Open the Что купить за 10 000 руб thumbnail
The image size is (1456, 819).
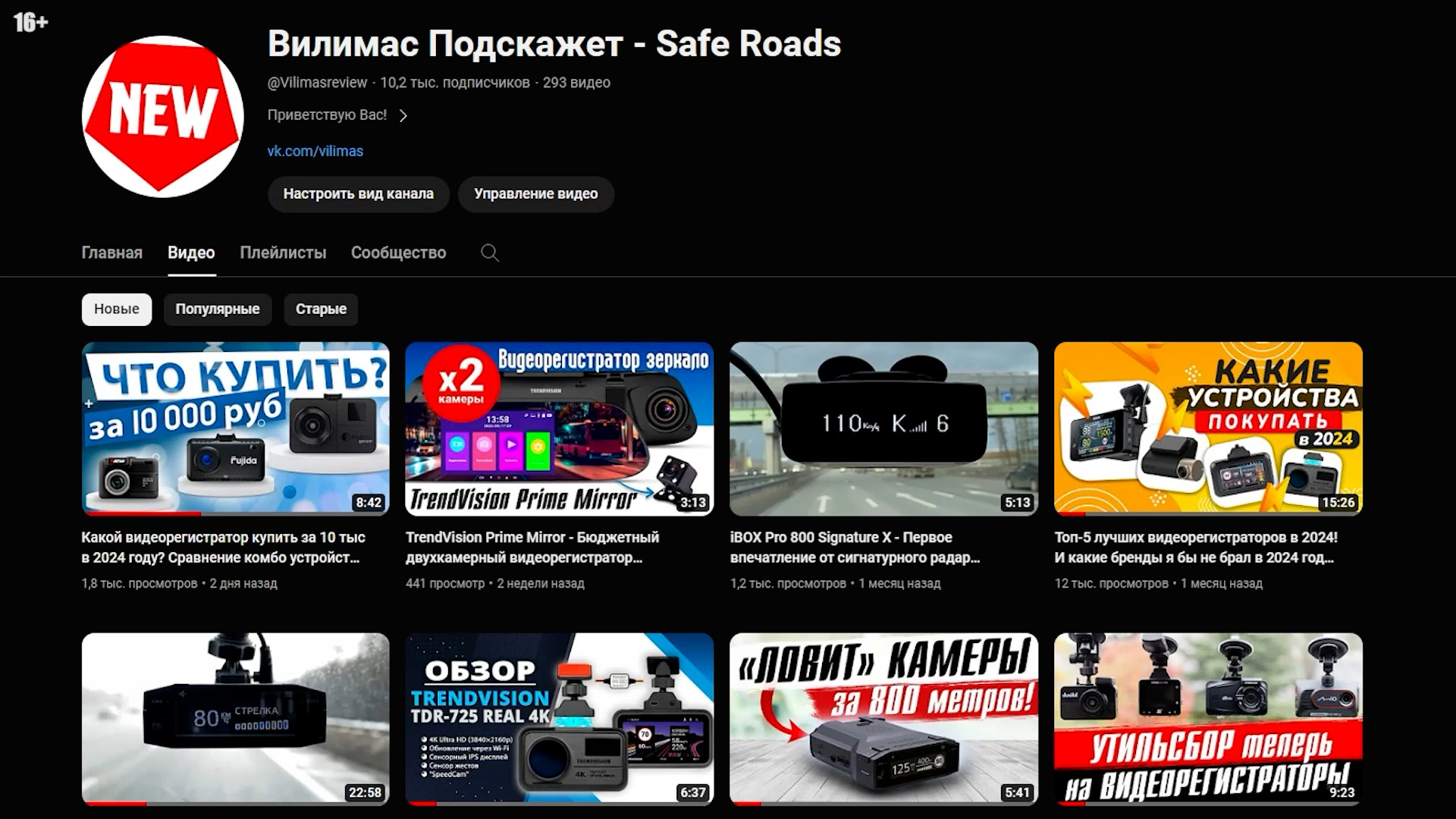pyautogui.click(x=236, y=428)
